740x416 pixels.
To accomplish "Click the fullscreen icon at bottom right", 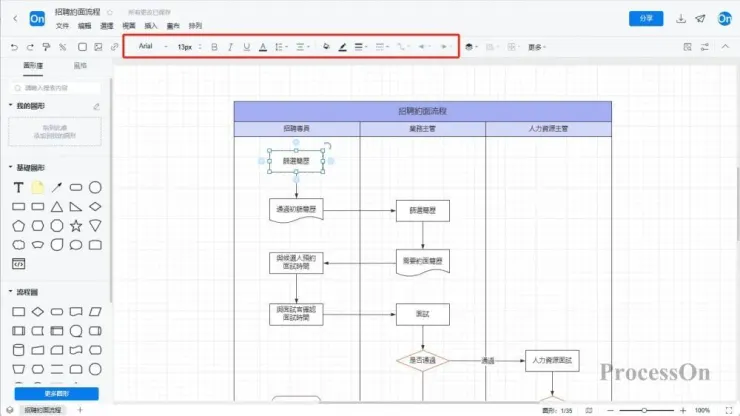I will click(729, 410).
